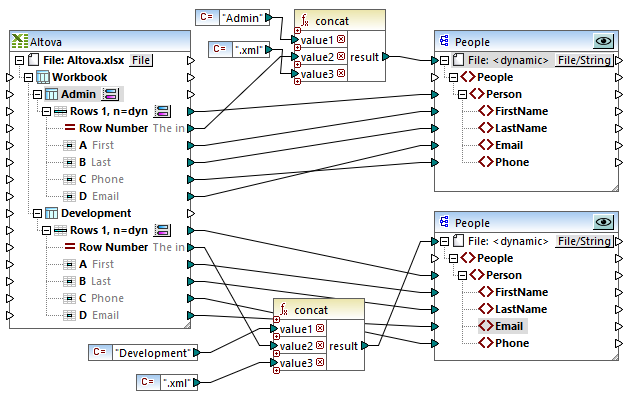This screenshot has width=628, height=399.
Task: Click the bottom concat function fx icon
Action: coord(284,309)
